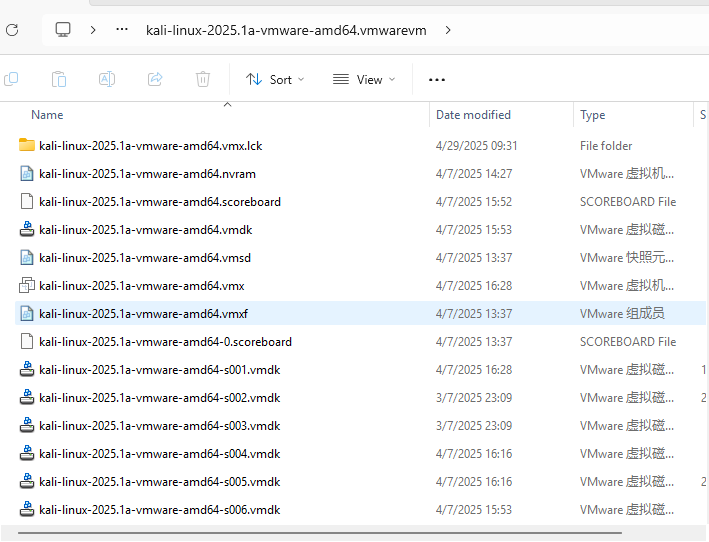Click date 3/7/2025 23:09 of s002.vmdk
709x542 pixels.
pyautogui.click(x=474, y=398)
